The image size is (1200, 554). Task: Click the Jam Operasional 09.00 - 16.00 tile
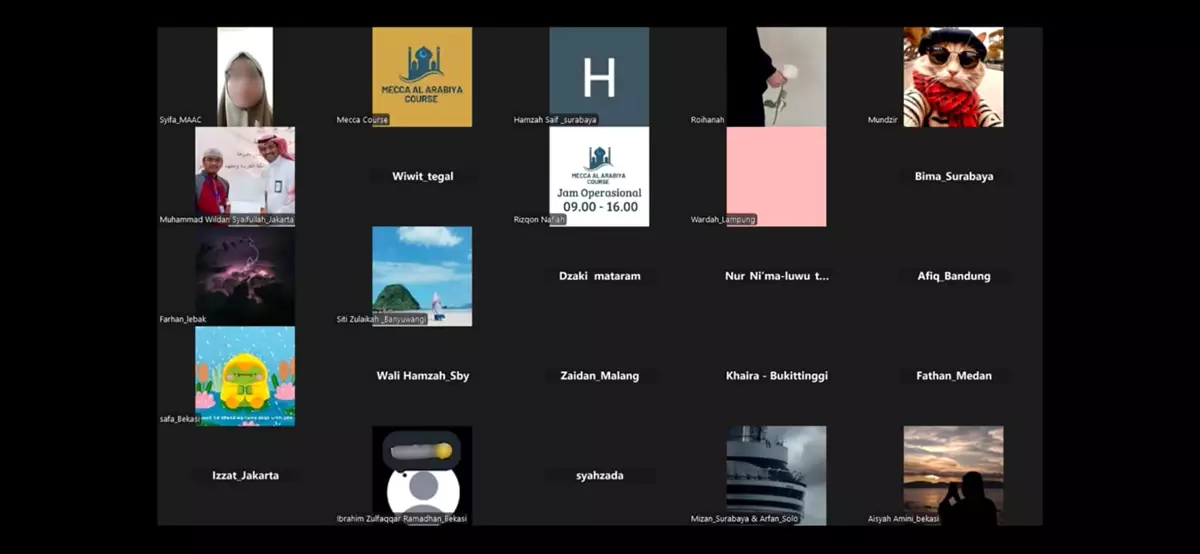[x=599, y=176]
